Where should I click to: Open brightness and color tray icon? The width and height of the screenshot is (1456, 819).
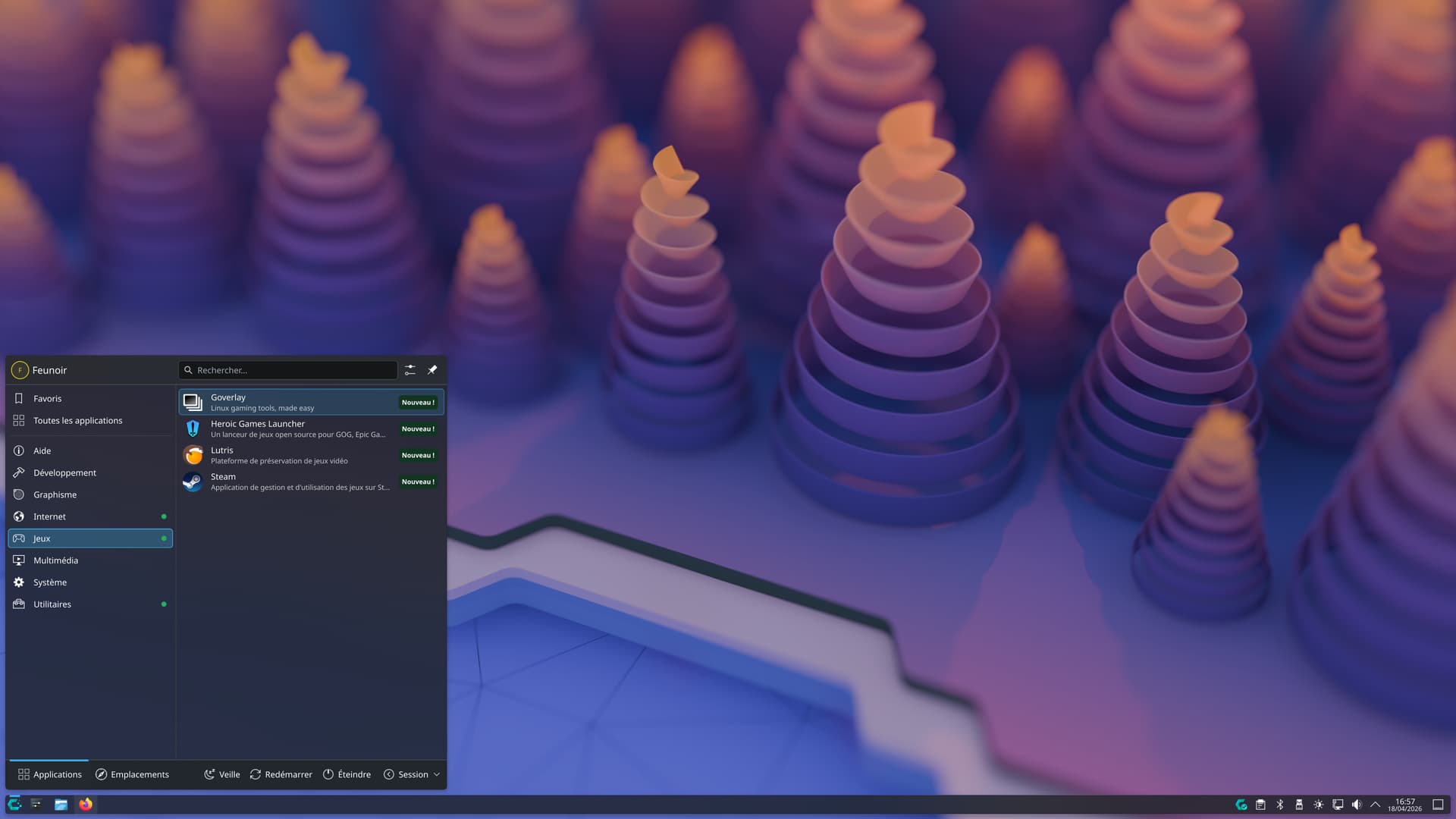1318,805
